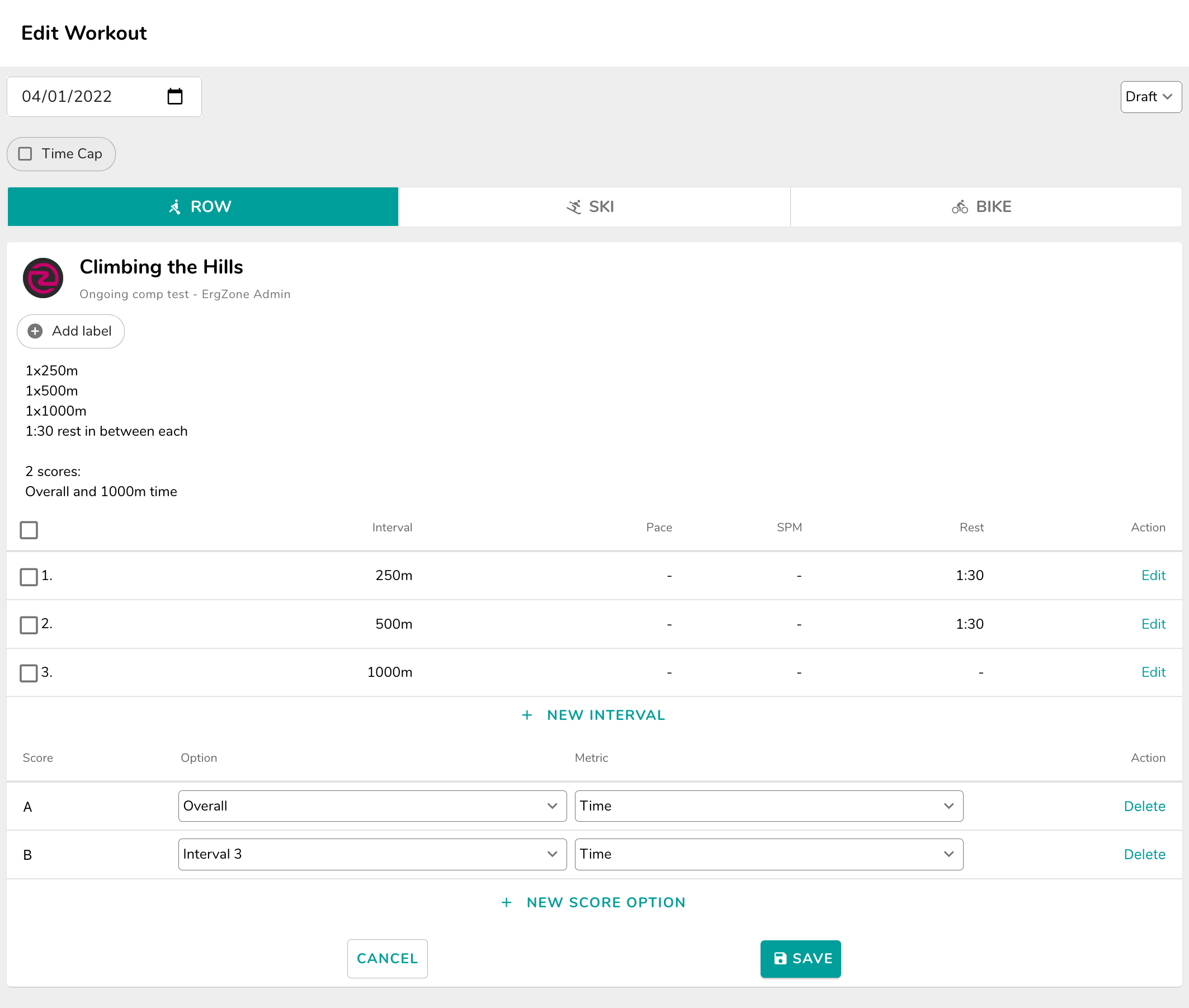Click the skier icon on SKI tab
Viewport: 1189px width, 1008px height.
pos(574,207)
